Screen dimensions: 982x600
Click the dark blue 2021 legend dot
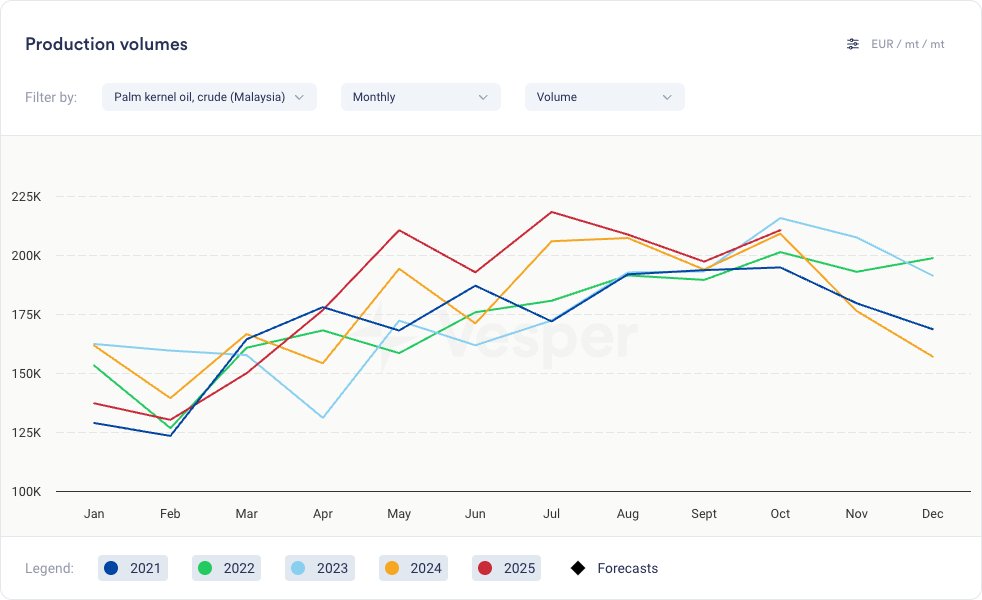[x=111, y=568]
